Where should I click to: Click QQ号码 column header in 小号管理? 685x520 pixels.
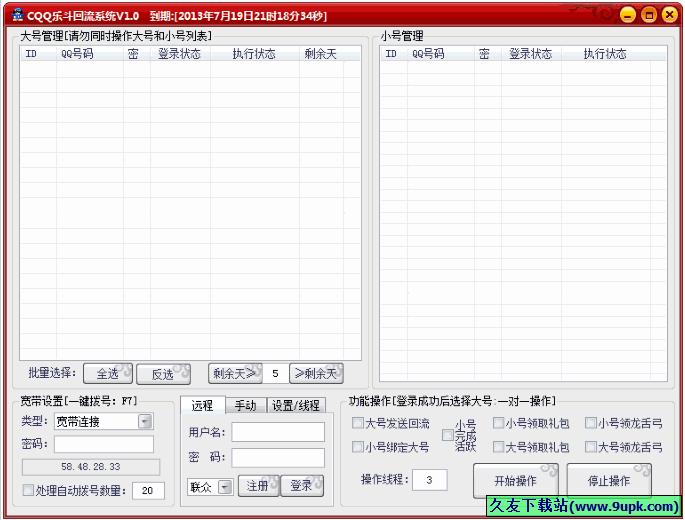[441, 54]
